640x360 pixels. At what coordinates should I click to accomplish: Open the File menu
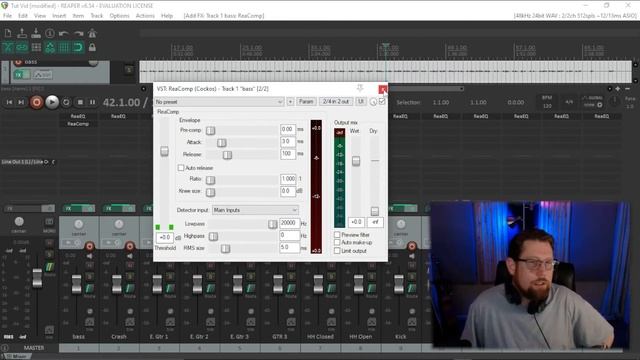tap(8, 16)
